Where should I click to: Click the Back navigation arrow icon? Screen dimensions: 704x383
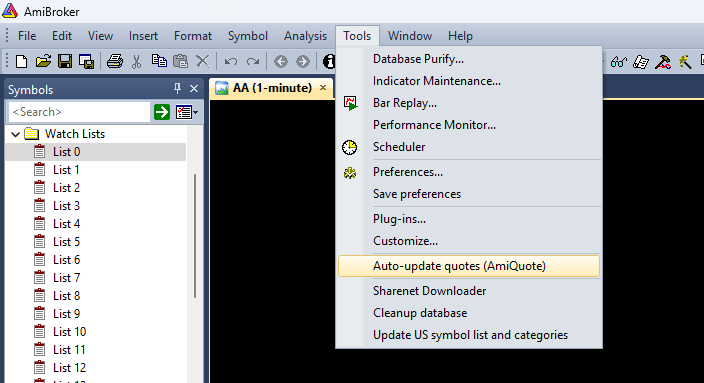point(281,61)
